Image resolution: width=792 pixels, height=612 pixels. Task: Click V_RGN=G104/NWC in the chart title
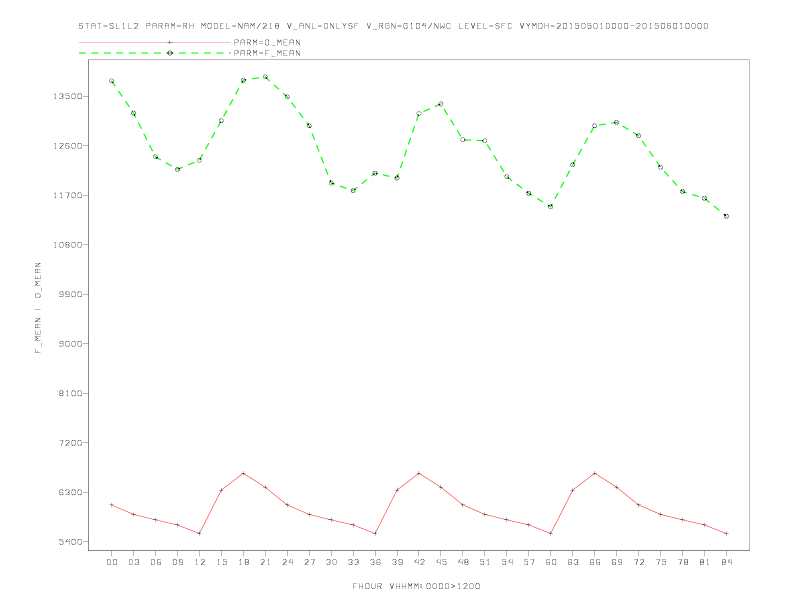click(x=409, y=26)
